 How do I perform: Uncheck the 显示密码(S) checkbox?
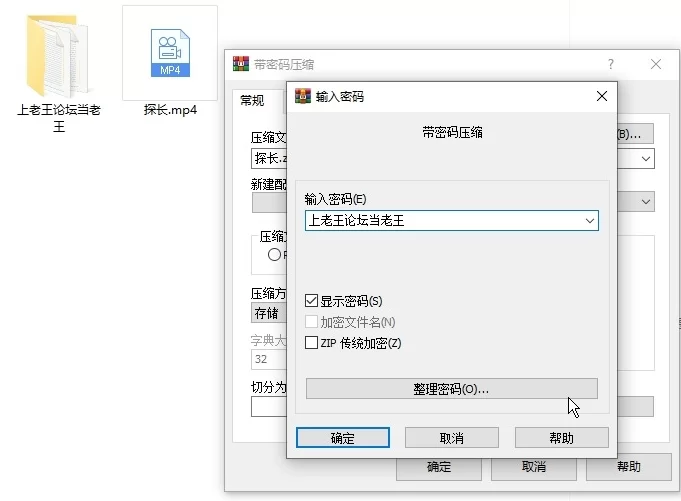(311, 300)
